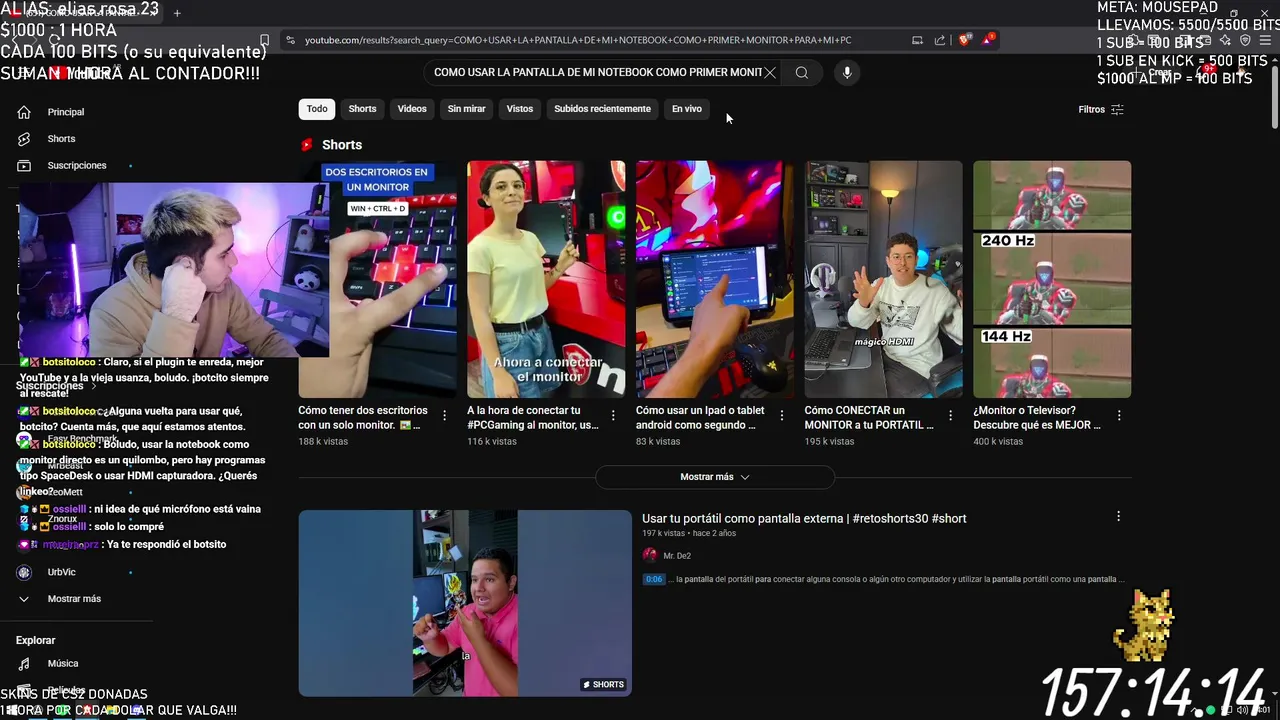
Task: Click '116 k vistas' view count
Action: 492,441
